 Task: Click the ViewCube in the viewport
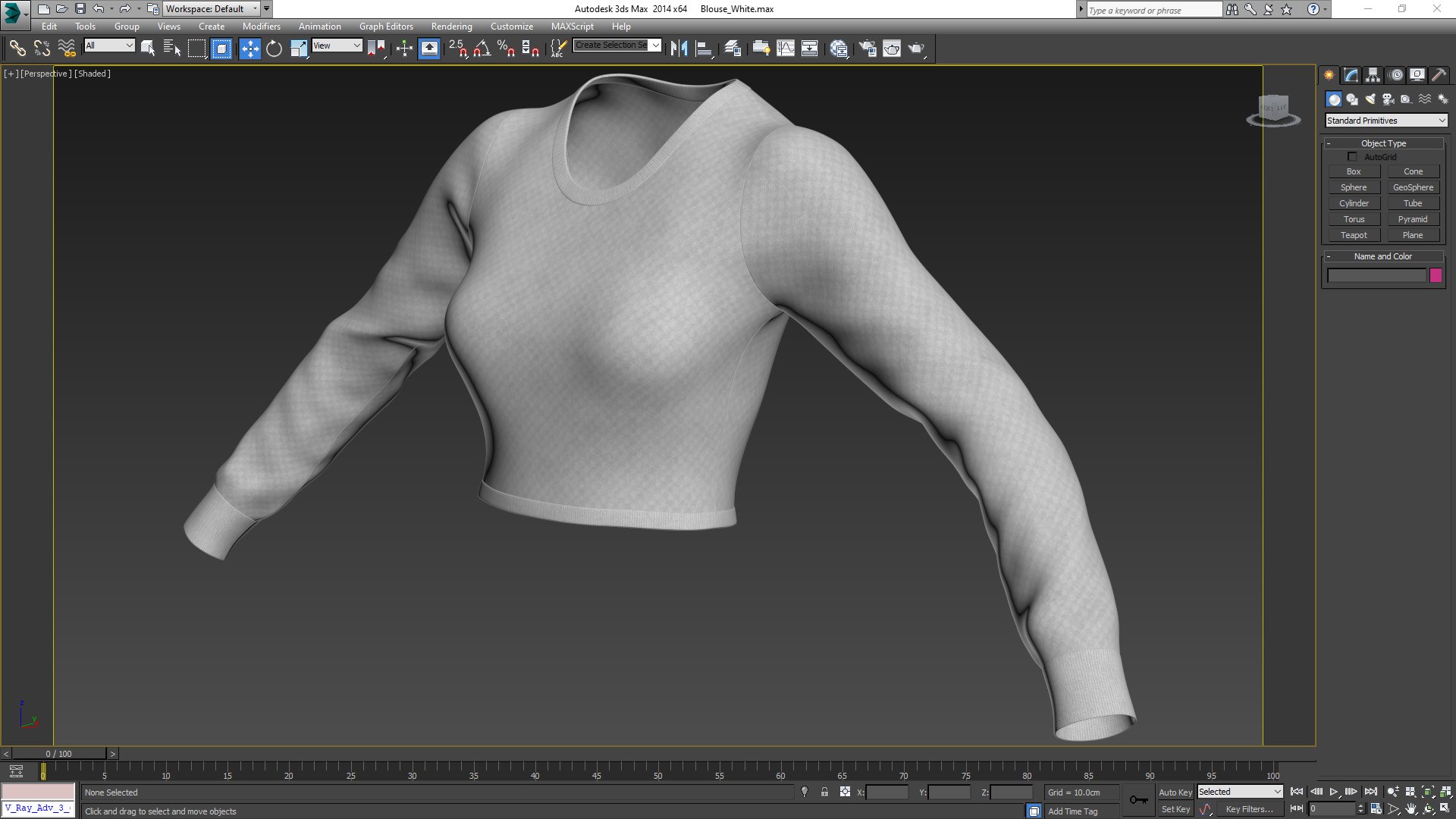pos(1273,110)
